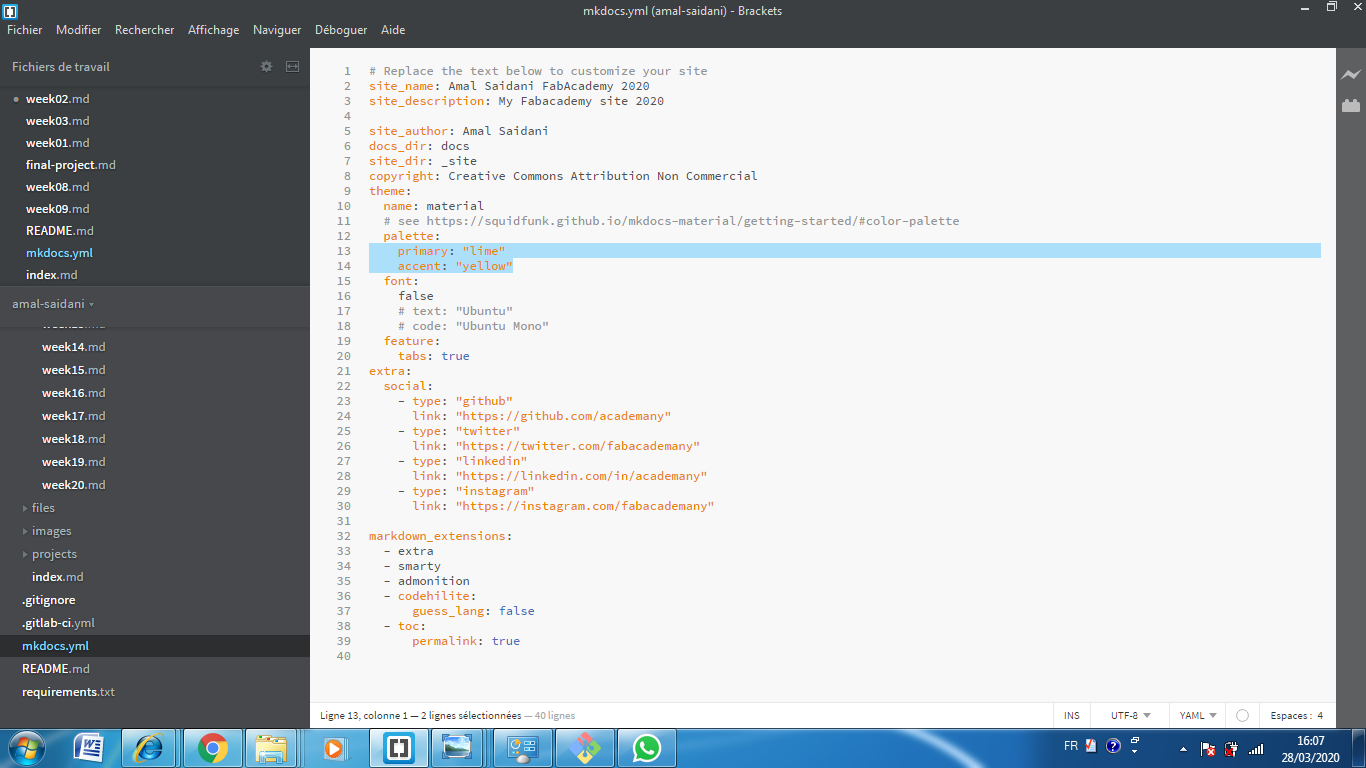Toggle split view icon in sidebar header
This screenshot has height=768, width=1366.
point(292,66)
